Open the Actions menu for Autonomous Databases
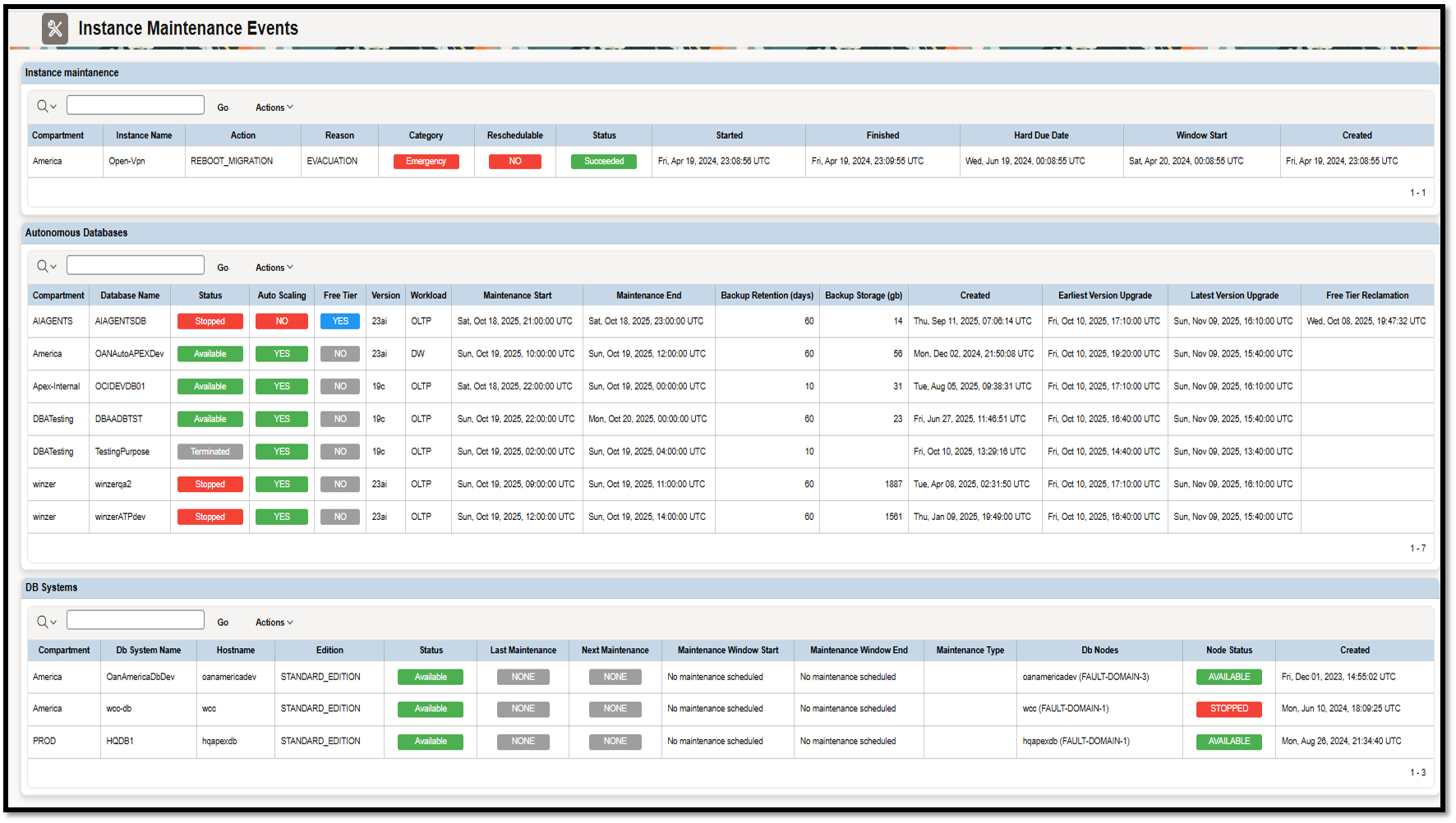The width and height of the screenshot is (1456, 823). [x=273, y=267]
